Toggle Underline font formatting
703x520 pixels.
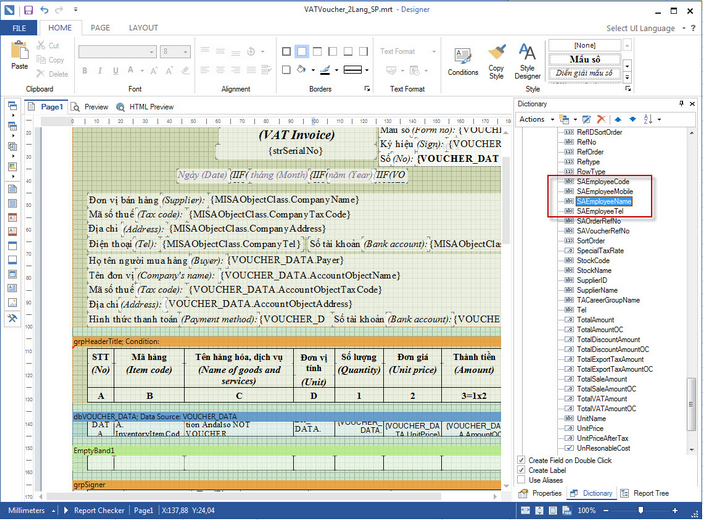coord(116,70)
